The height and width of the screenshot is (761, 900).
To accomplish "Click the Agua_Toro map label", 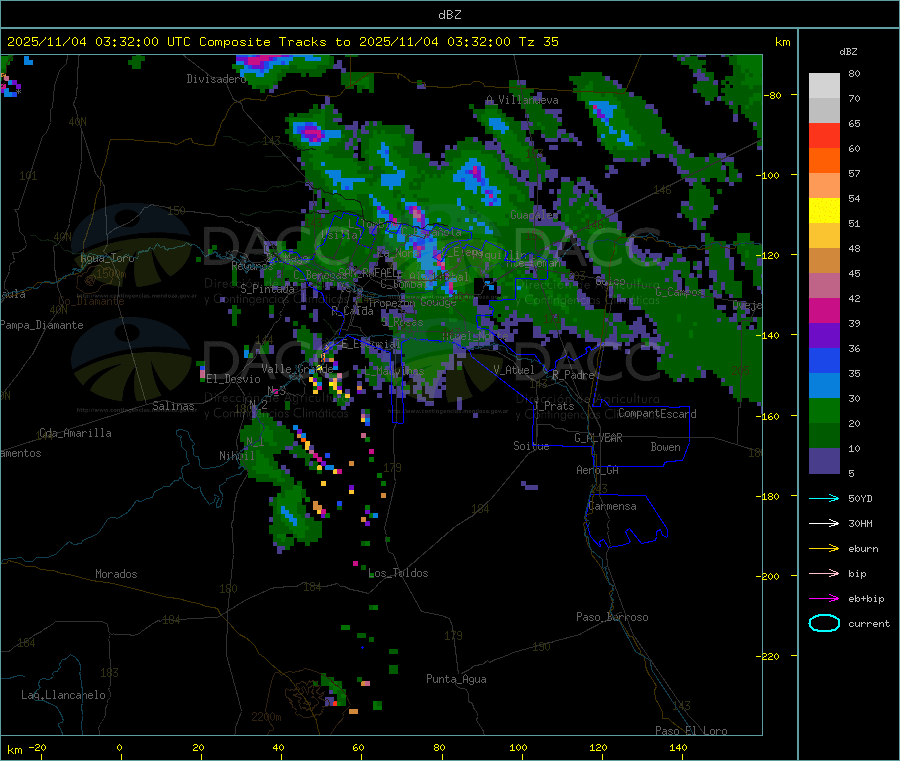I will click(107, 258).
